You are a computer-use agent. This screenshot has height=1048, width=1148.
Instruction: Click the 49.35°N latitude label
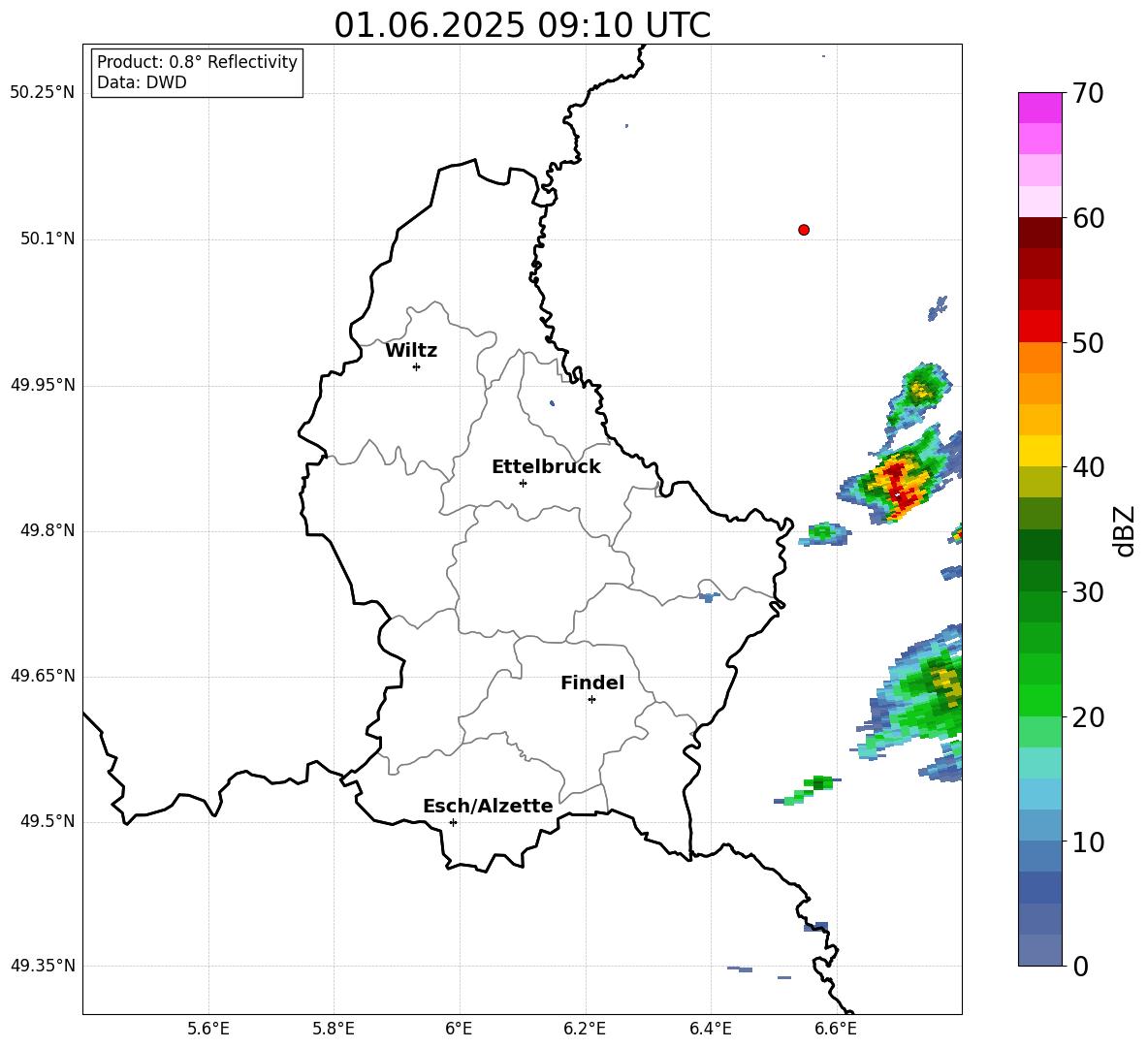tap(43, 966)
